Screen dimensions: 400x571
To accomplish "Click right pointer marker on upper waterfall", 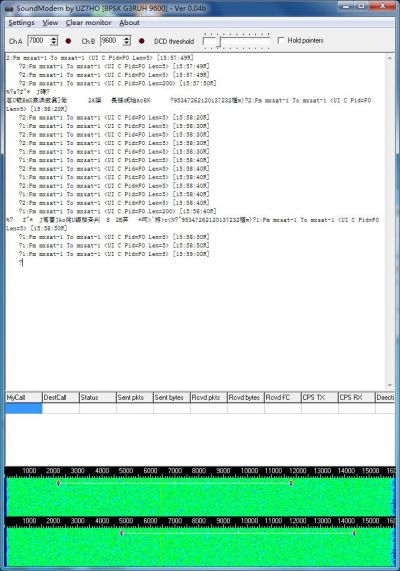I will pos(291,483).
